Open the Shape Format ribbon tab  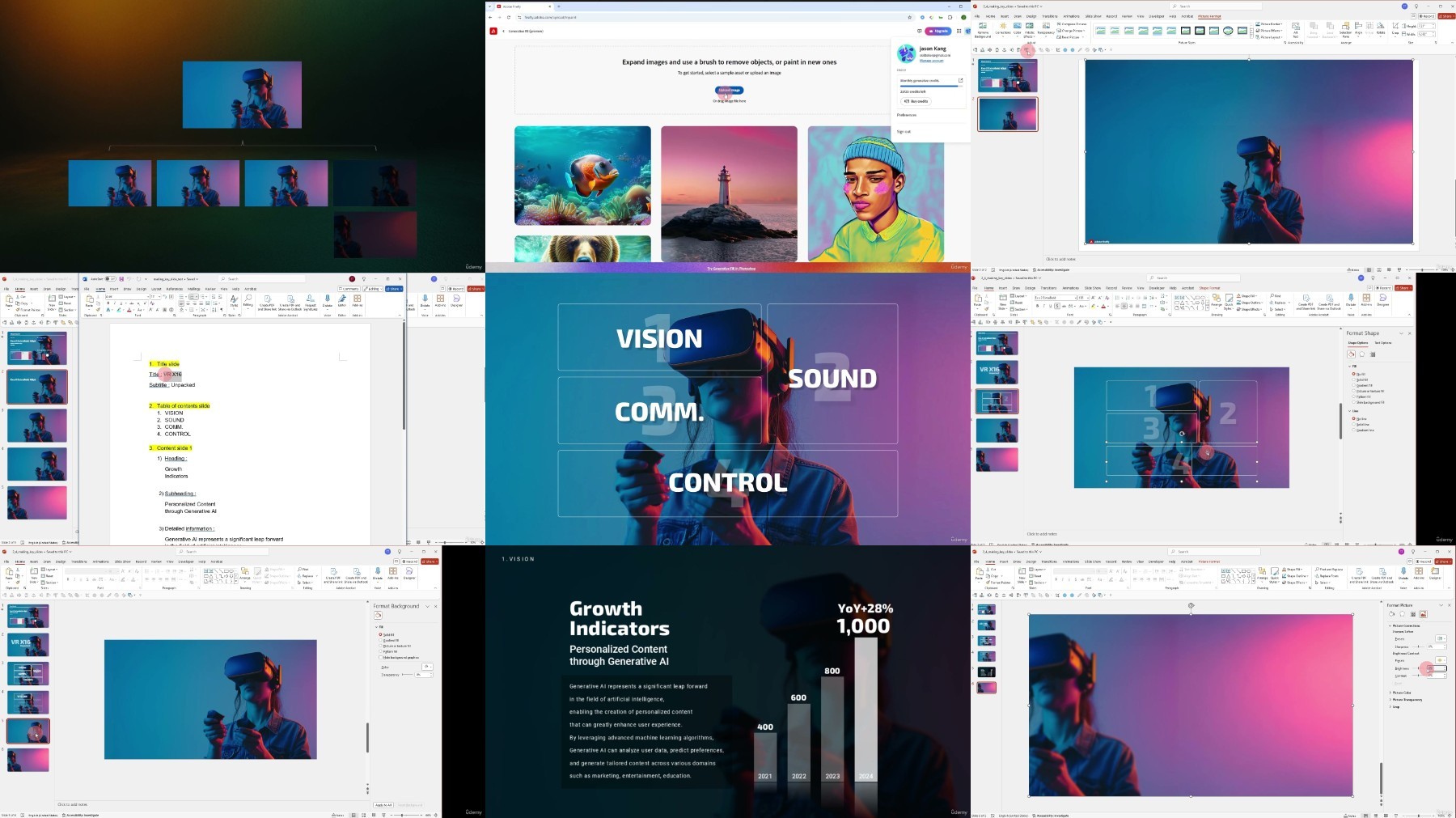(x=1209, y=288)
